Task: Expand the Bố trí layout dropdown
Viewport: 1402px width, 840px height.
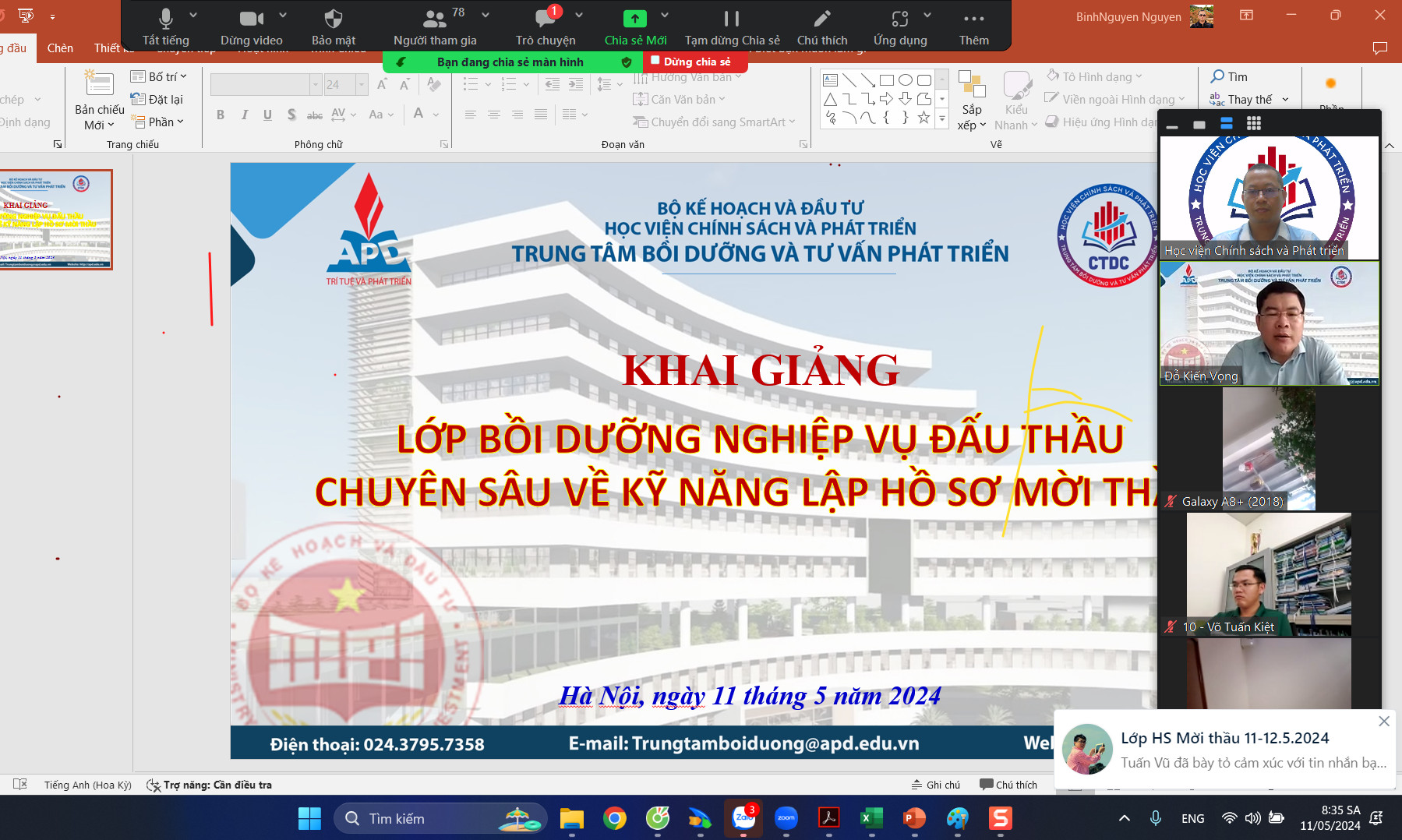Action: click(x=160, y=76)
